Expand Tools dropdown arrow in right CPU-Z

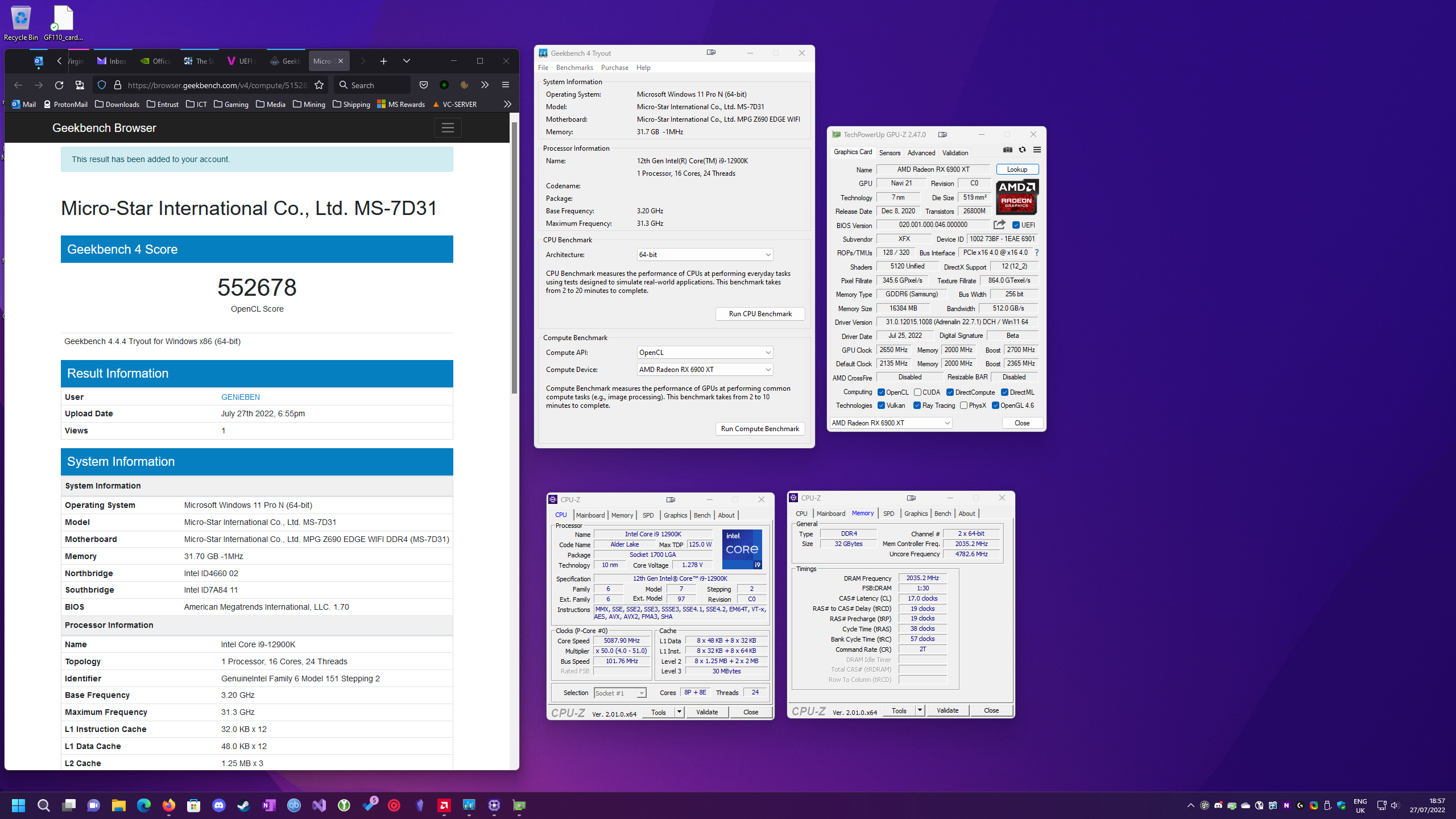[x=920, y=710]
